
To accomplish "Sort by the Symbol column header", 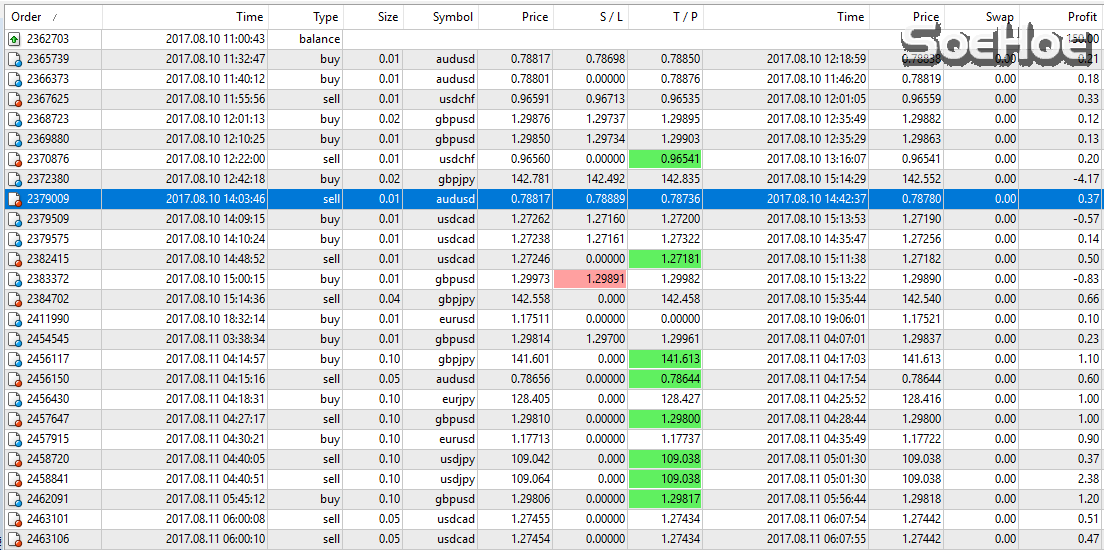I will 453,17.
